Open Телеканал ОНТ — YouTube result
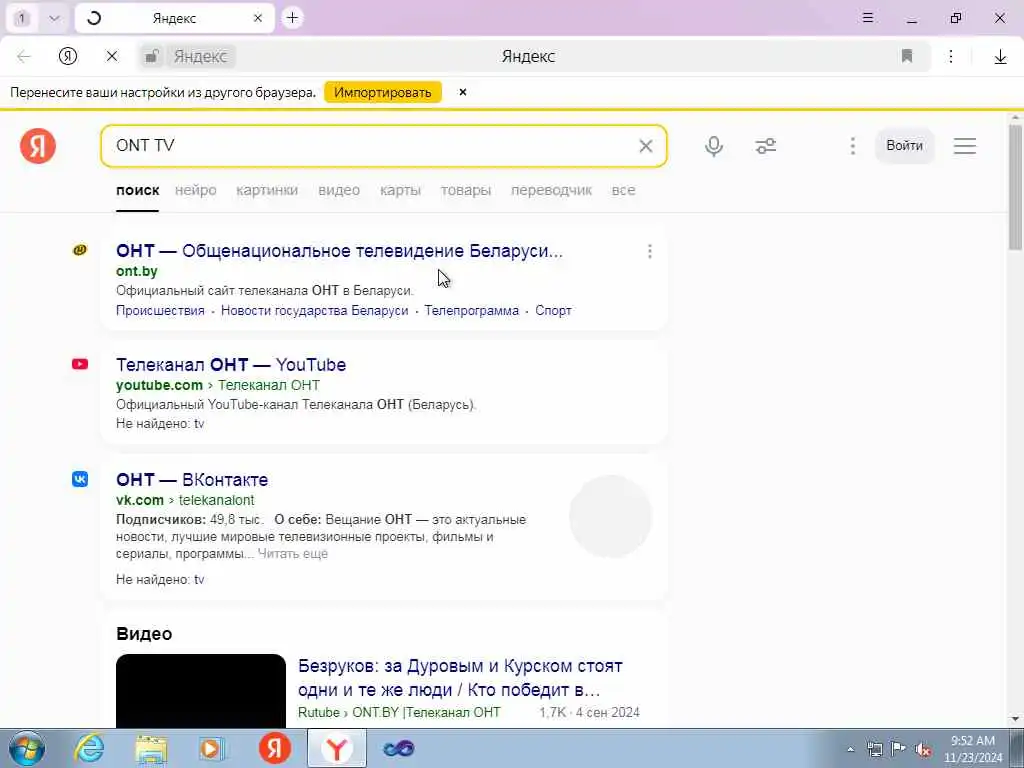This screenshot has width=1024, height=768. (231, 364)
